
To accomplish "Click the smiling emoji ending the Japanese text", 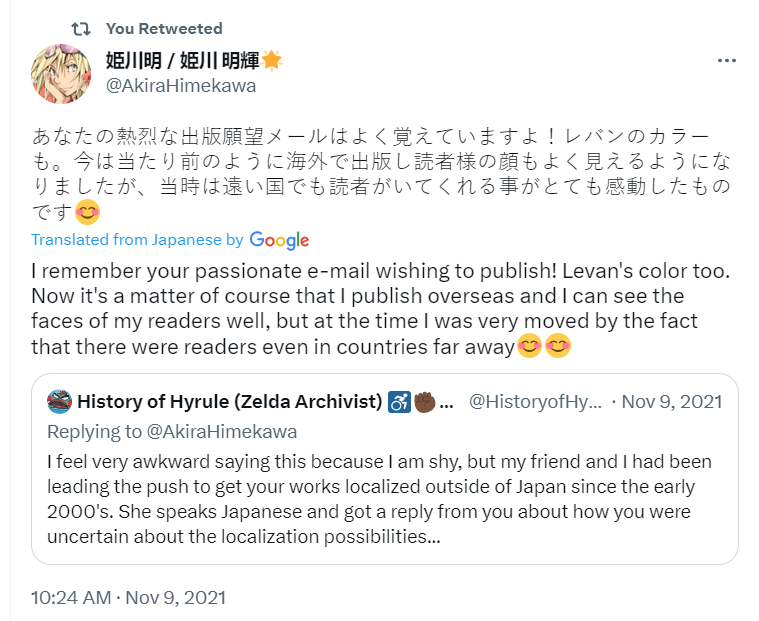I will 89,212.
